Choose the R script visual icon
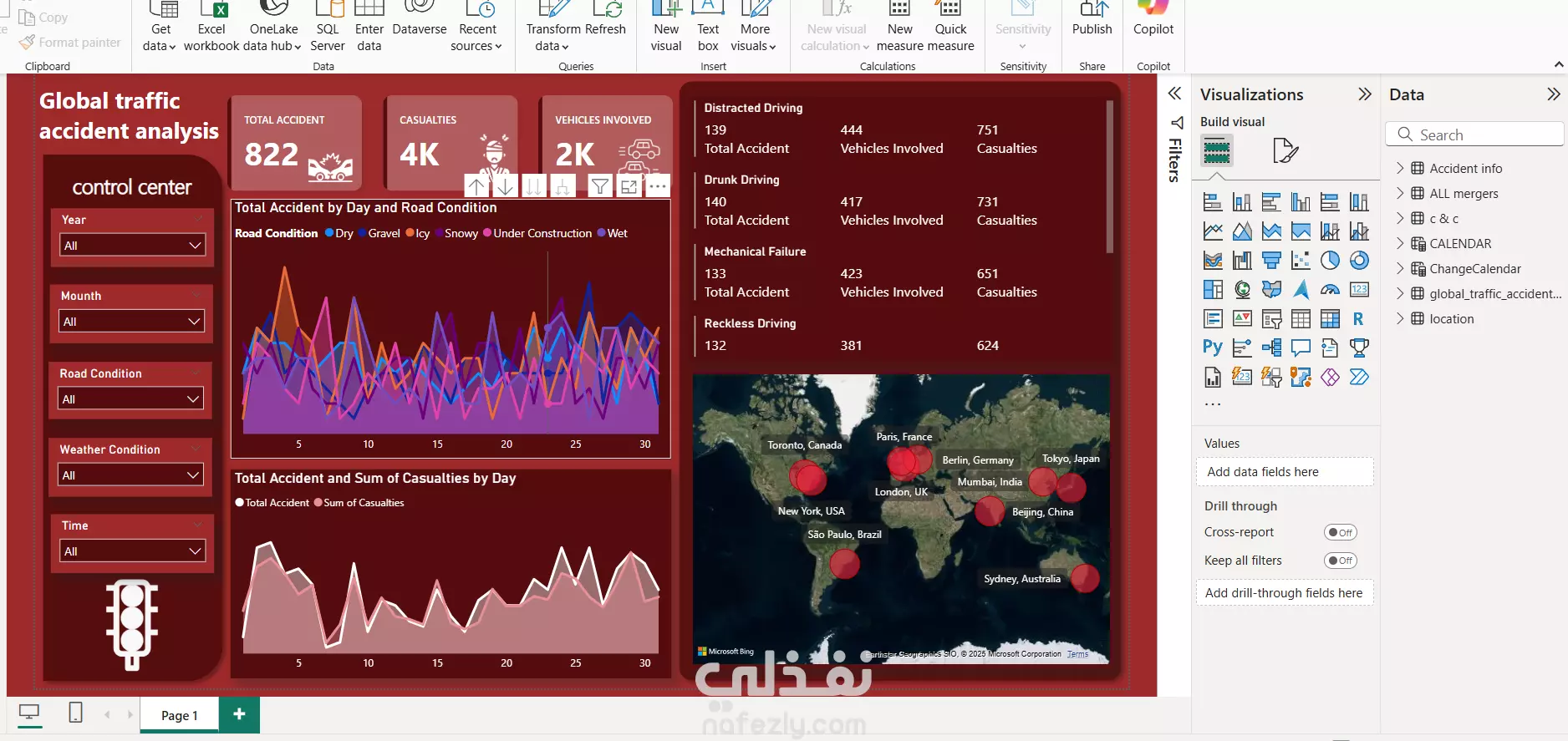The height and width of the screenshot is (741, 1568). tap(1358, 318)
